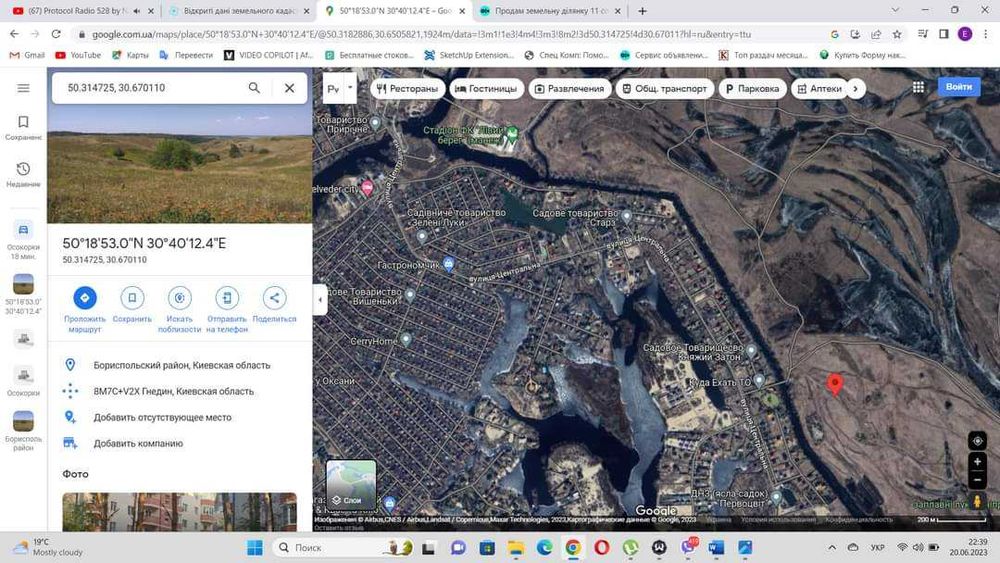The width and height of the screenshot is (1000, 563).
Task: Click the red location pin
Action: coord(834,384)
